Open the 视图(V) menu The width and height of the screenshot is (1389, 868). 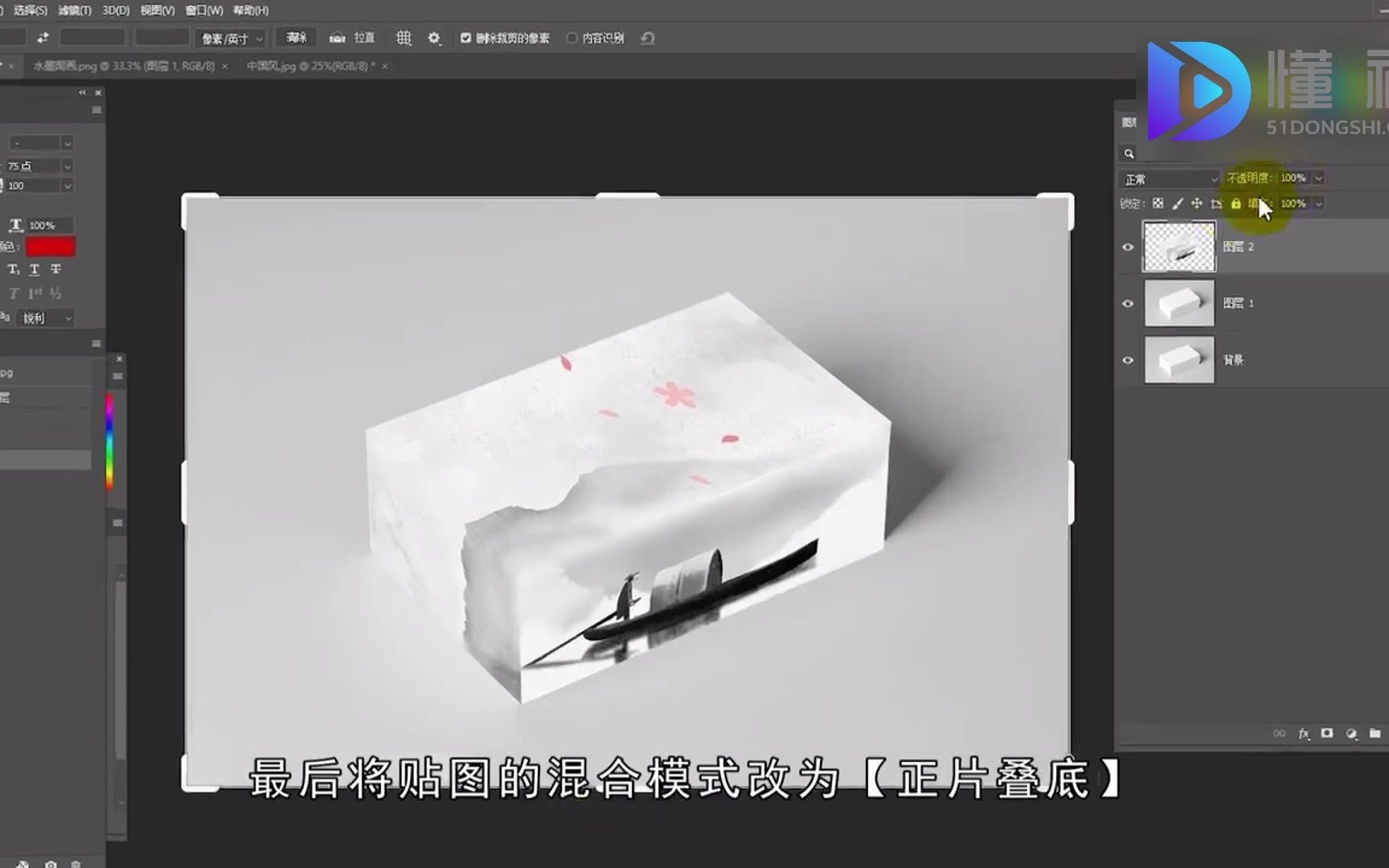[158, 10]
